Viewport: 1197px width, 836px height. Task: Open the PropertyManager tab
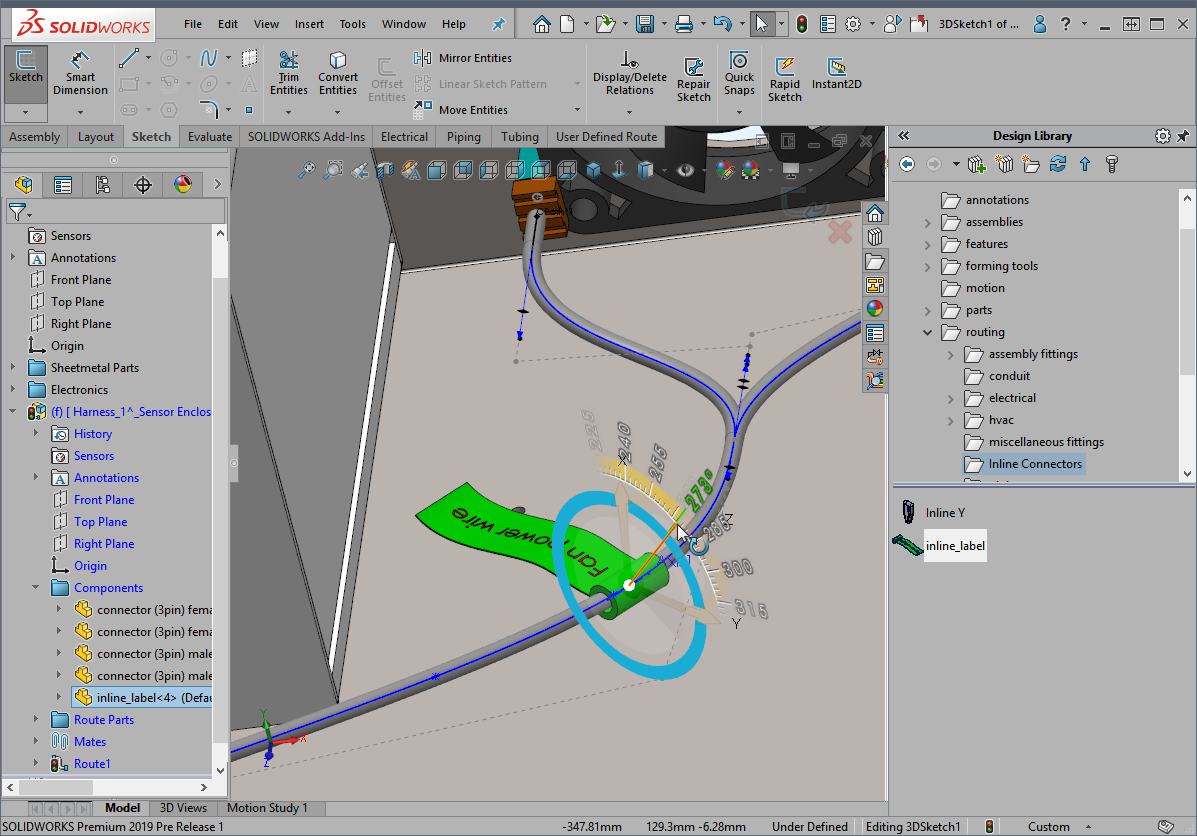63,185
